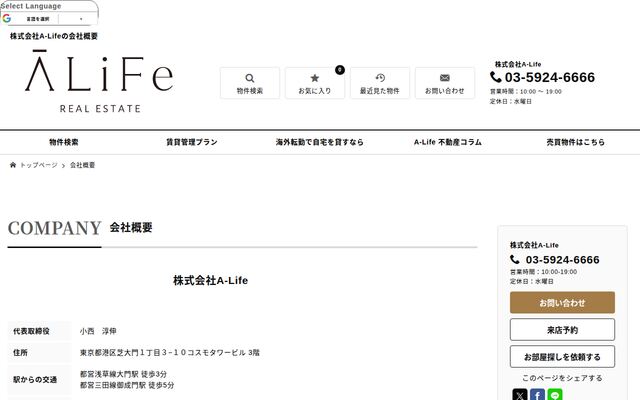This screenshot has height=400, width=640.
Task: Share the page on X (Twitter)
Action: (520, 394)
